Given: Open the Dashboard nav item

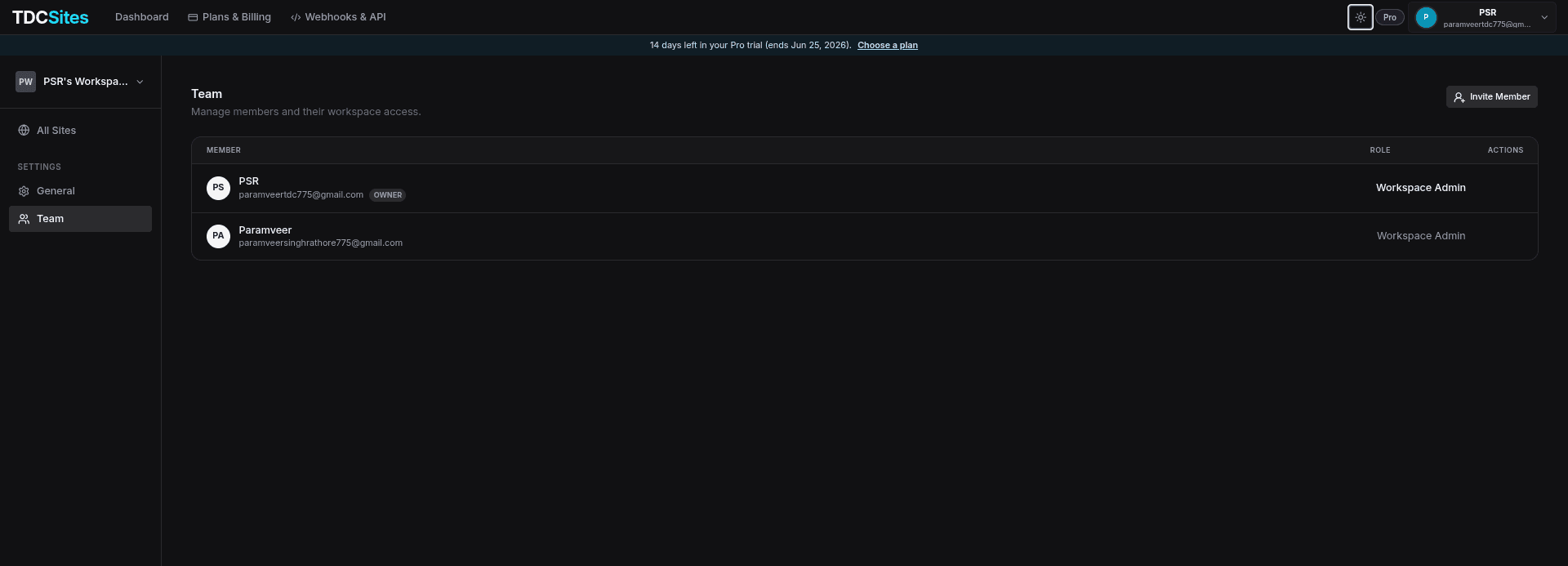Looking at the screenshot, I should tap(142, 17).
